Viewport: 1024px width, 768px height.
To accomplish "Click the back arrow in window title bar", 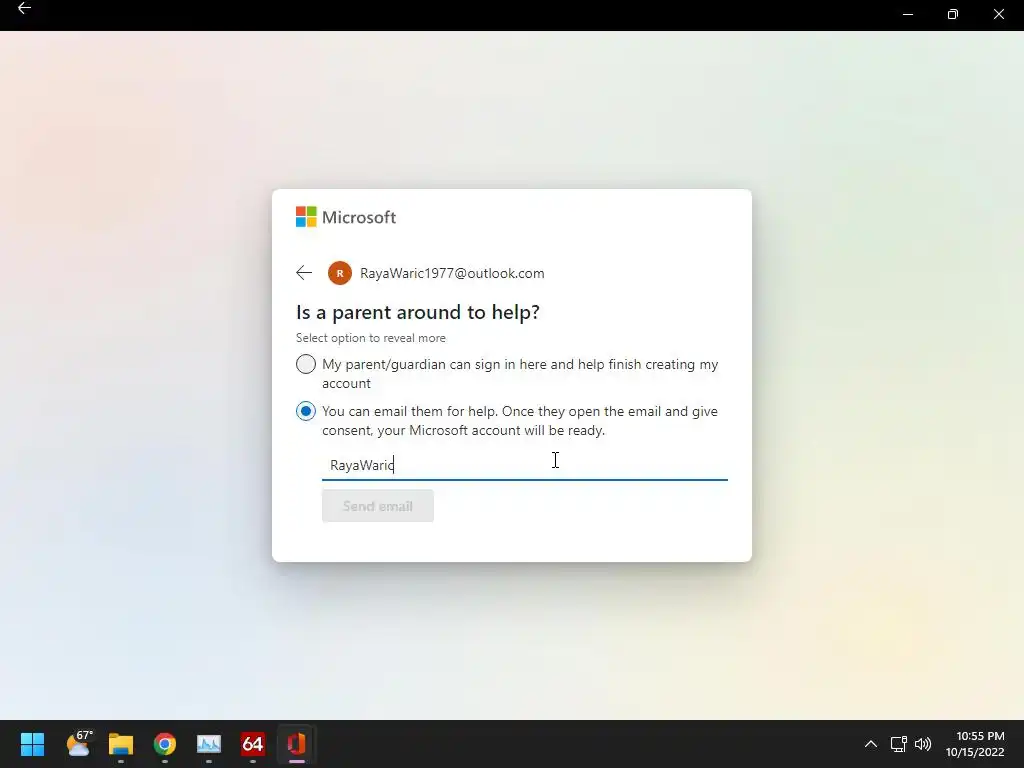I will [24, 8].
